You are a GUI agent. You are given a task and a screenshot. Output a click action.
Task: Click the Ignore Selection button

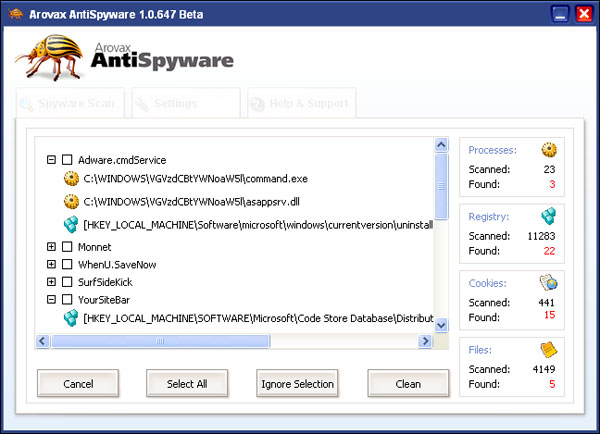297,383
